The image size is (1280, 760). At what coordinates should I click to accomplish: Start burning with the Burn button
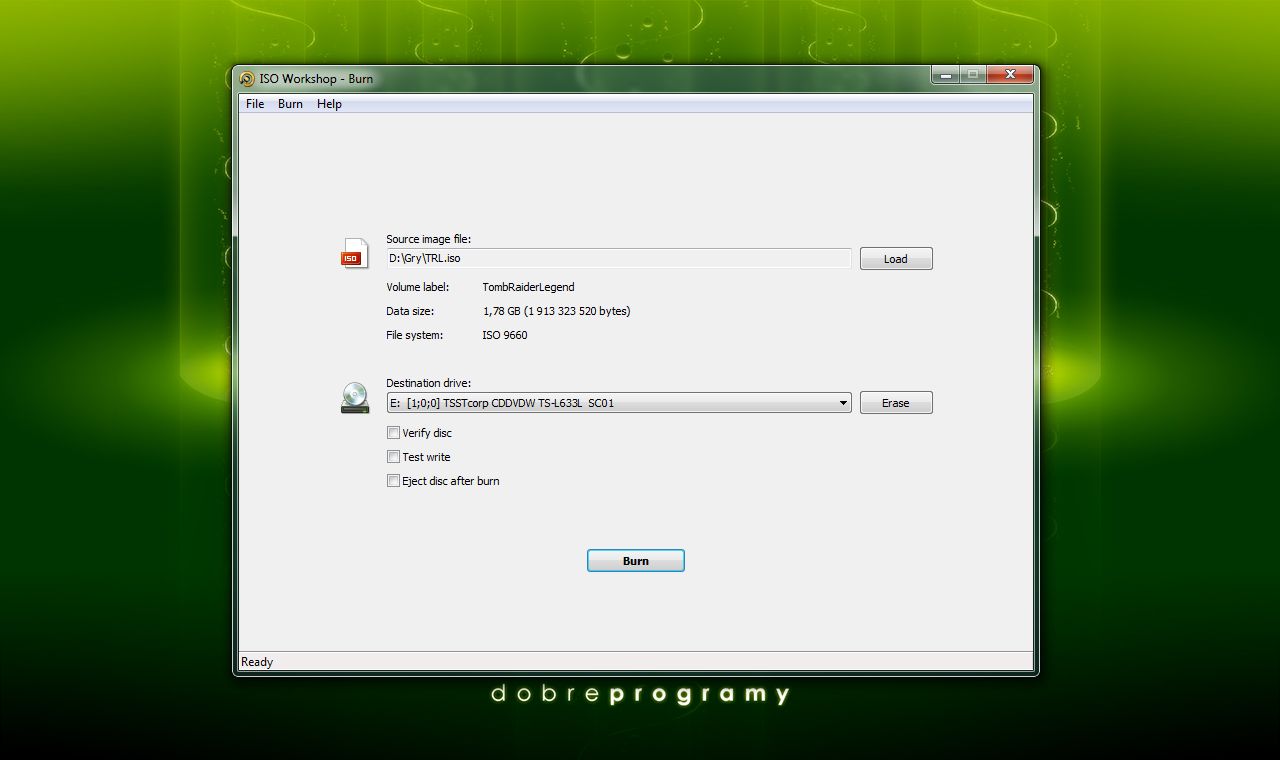point(636,561)
